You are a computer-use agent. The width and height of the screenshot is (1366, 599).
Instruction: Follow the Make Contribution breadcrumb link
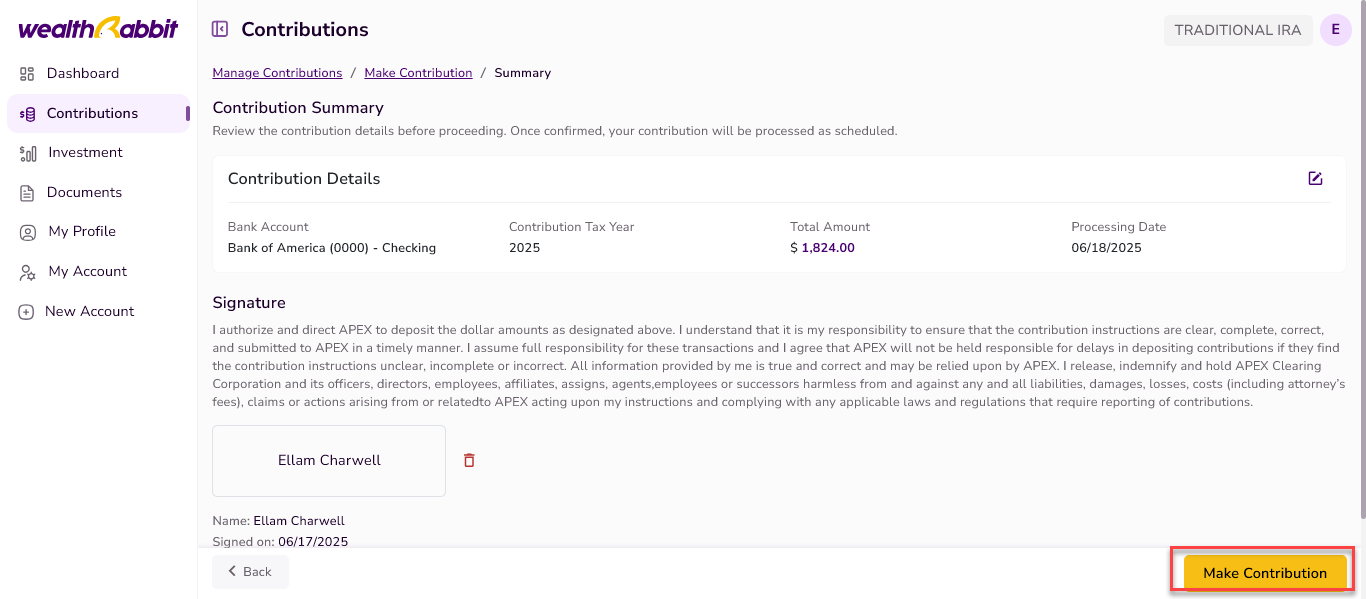click(418, 73)
